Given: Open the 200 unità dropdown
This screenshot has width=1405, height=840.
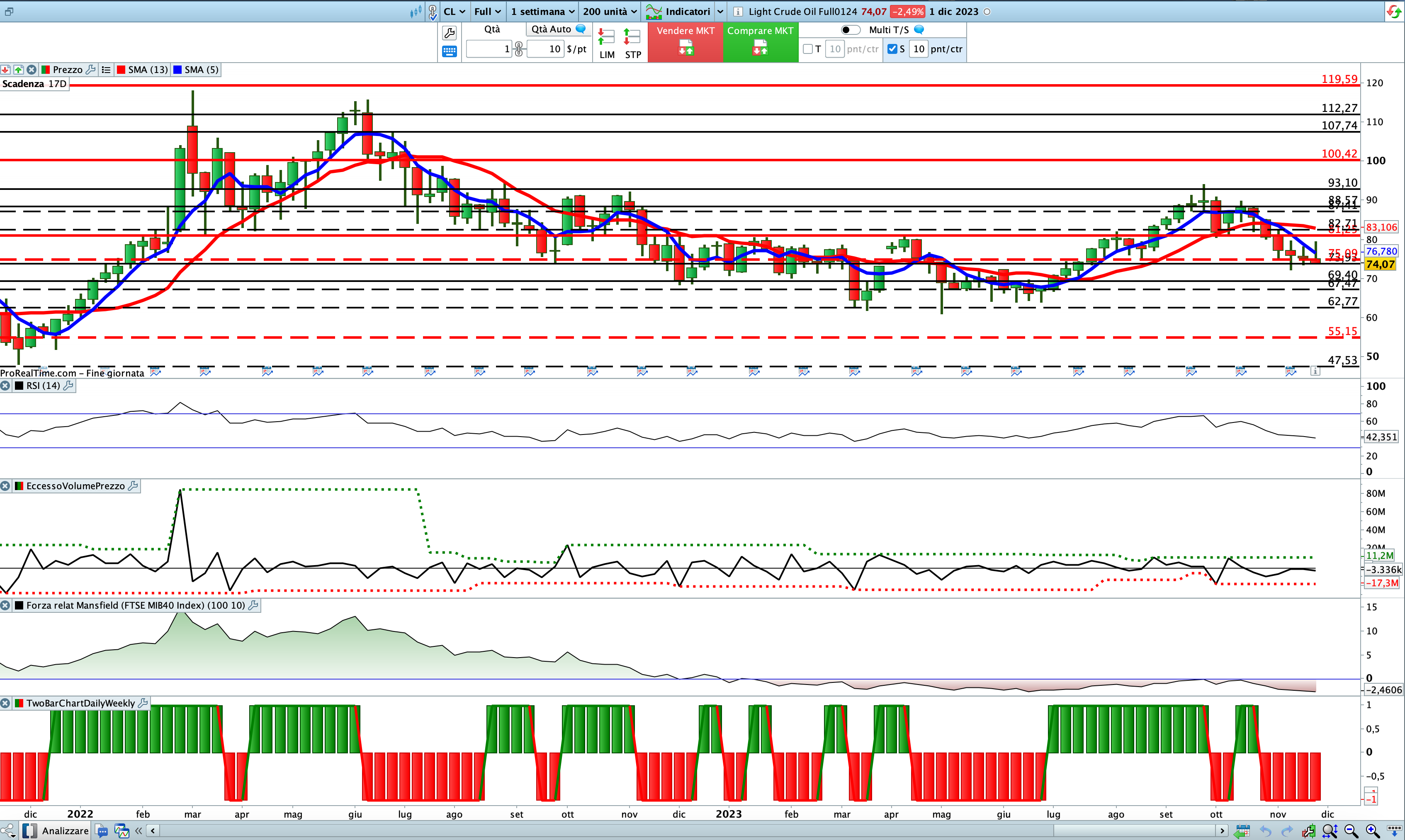Looking at the screenshot, I should click(610, 11).
